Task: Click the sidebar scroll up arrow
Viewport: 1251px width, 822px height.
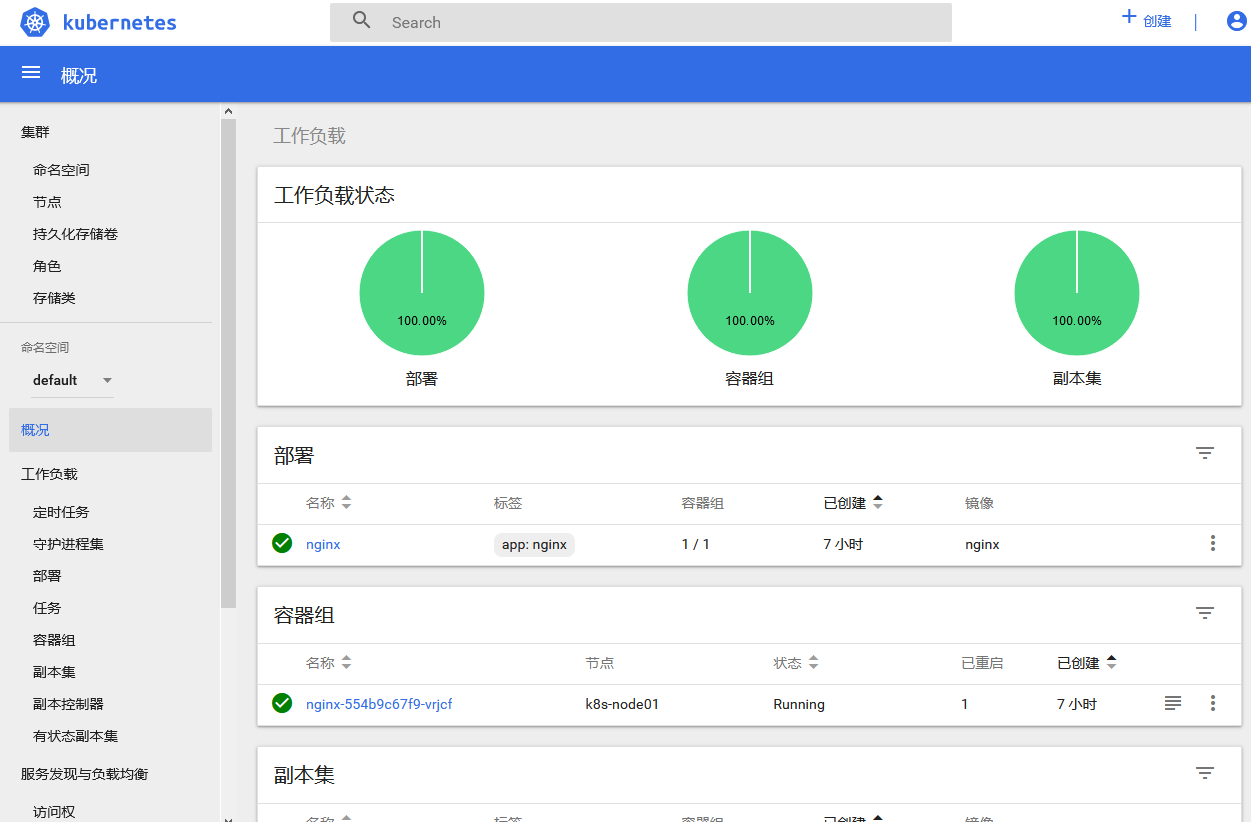Action: point(228,111)
